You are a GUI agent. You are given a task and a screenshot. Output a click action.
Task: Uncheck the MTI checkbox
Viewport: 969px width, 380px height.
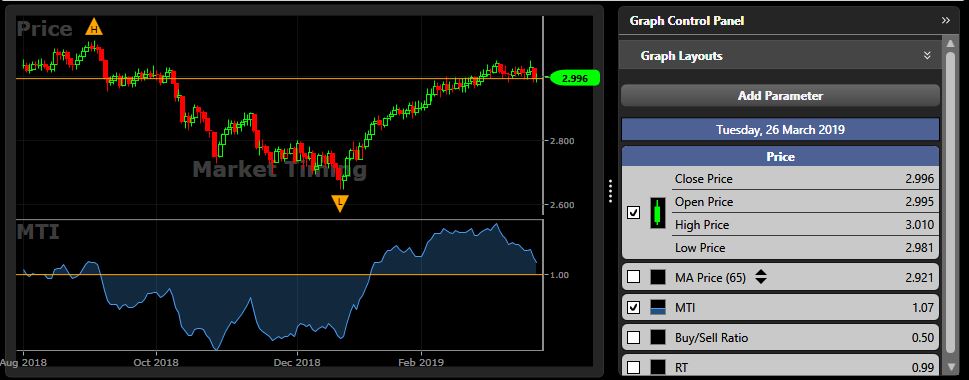coord(633,307)
